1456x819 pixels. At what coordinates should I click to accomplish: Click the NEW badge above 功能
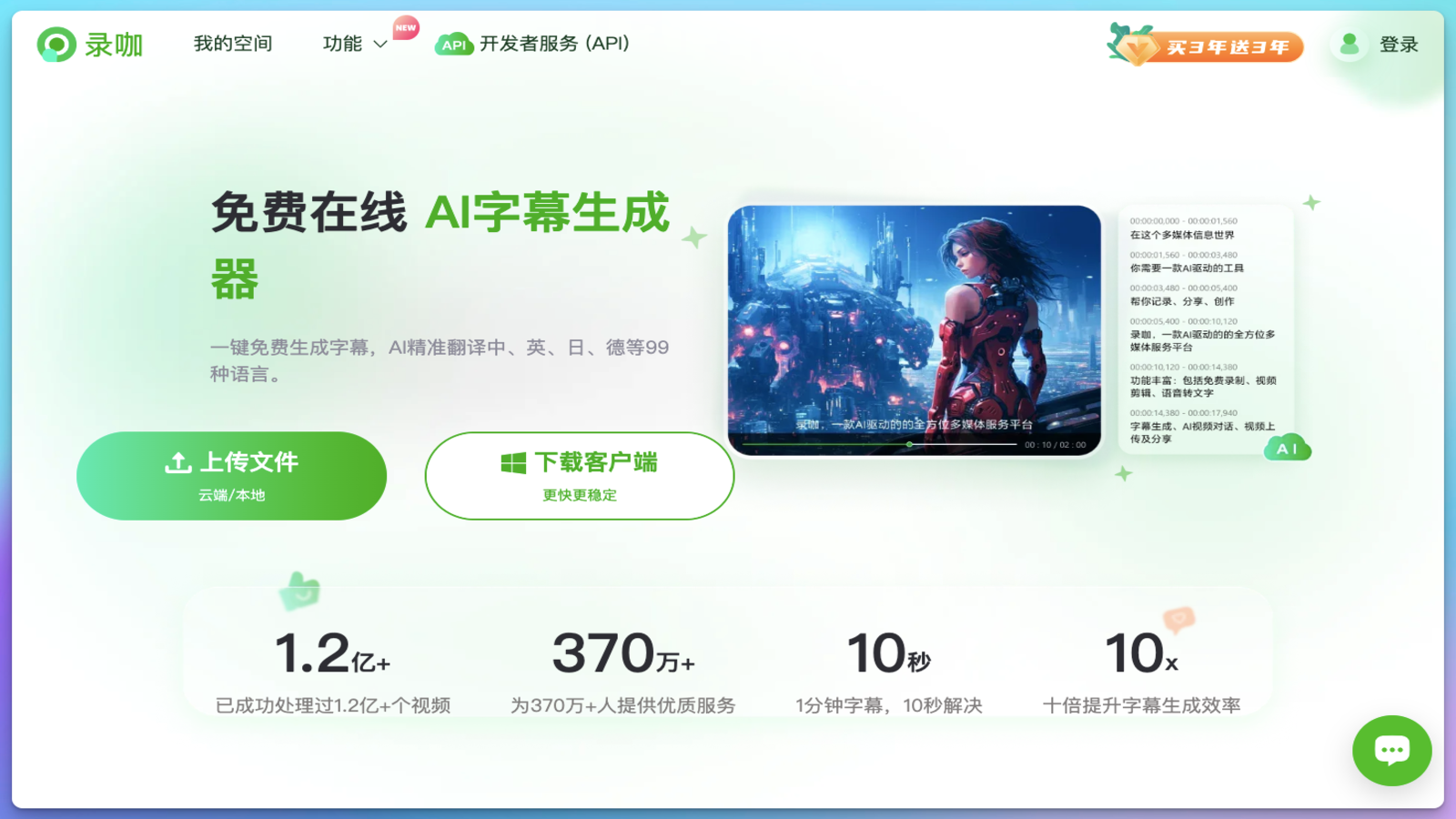click(406, 27)
